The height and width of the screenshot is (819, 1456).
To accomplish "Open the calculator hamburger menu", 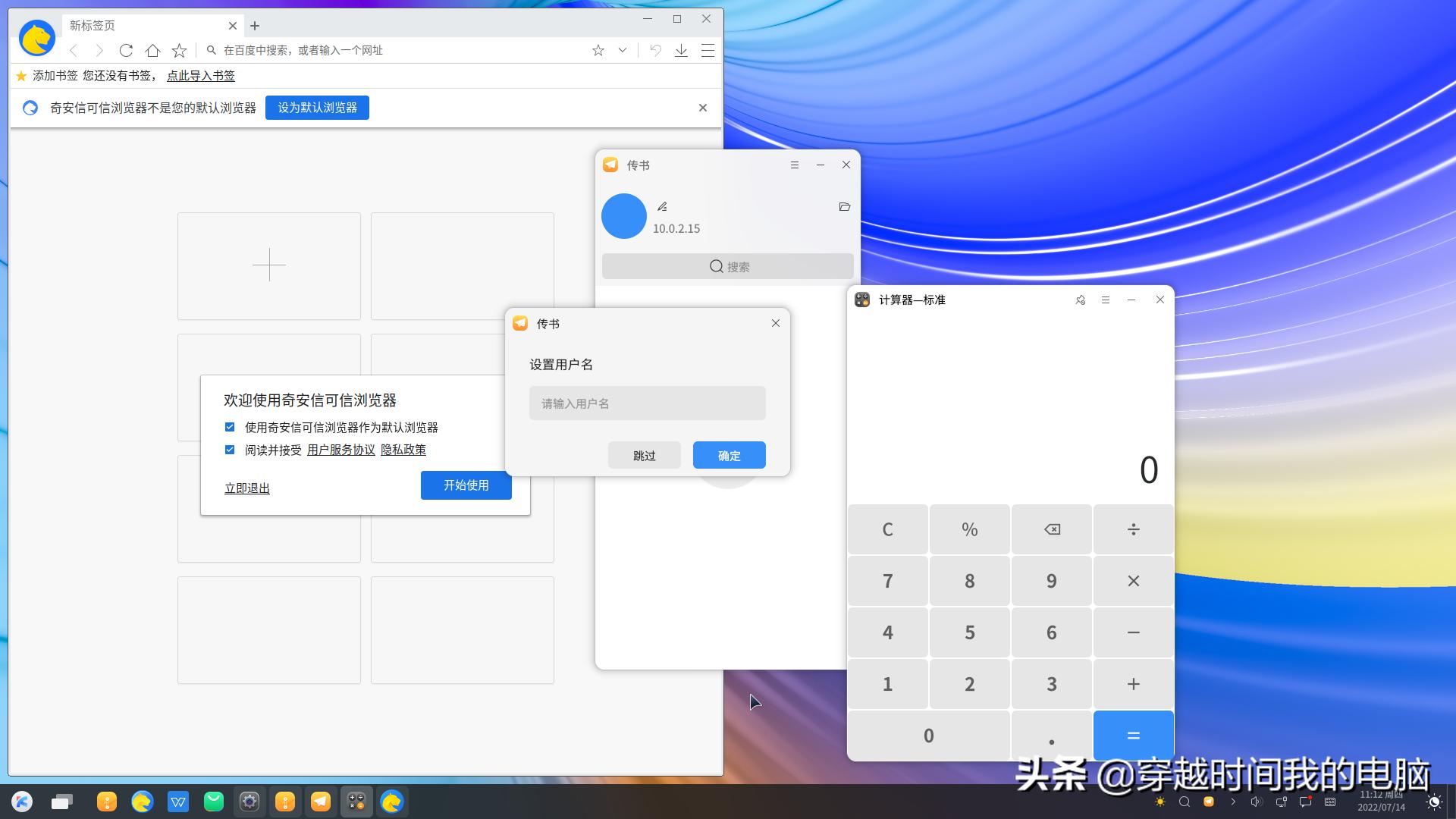I will 1106,300.
